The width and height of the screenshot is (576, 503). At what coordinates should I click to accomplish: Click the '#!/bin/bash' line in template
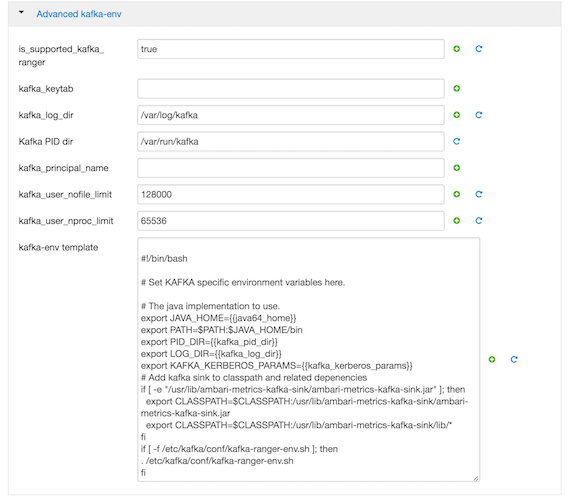tap(164, 259)
